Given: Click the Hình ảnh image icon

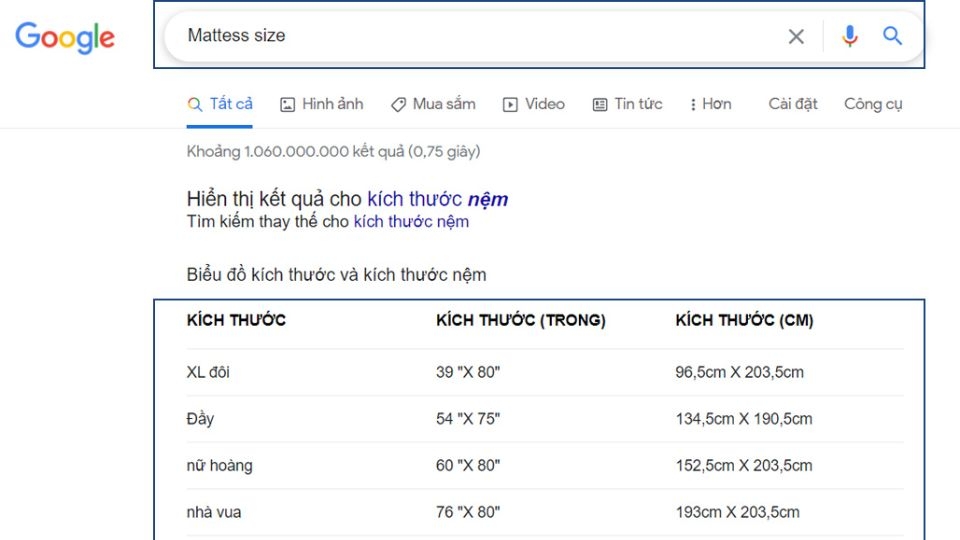Looking at the screenshot, I should click(x=287, y=105).
